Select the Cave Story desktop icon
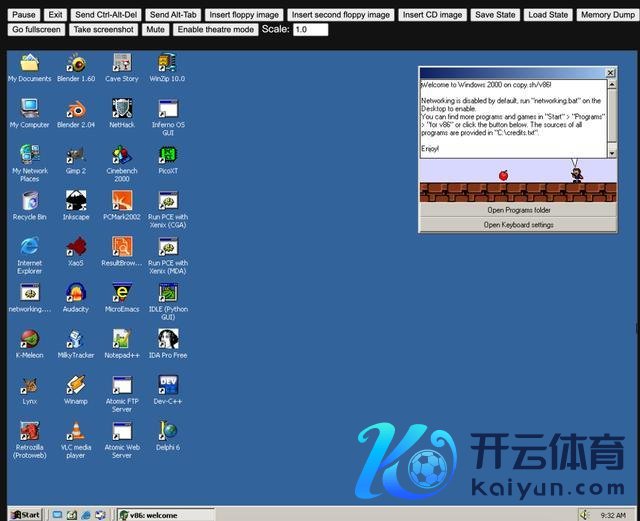The height and width of the screenshot is (521, 640). click(x=122, y=63)
